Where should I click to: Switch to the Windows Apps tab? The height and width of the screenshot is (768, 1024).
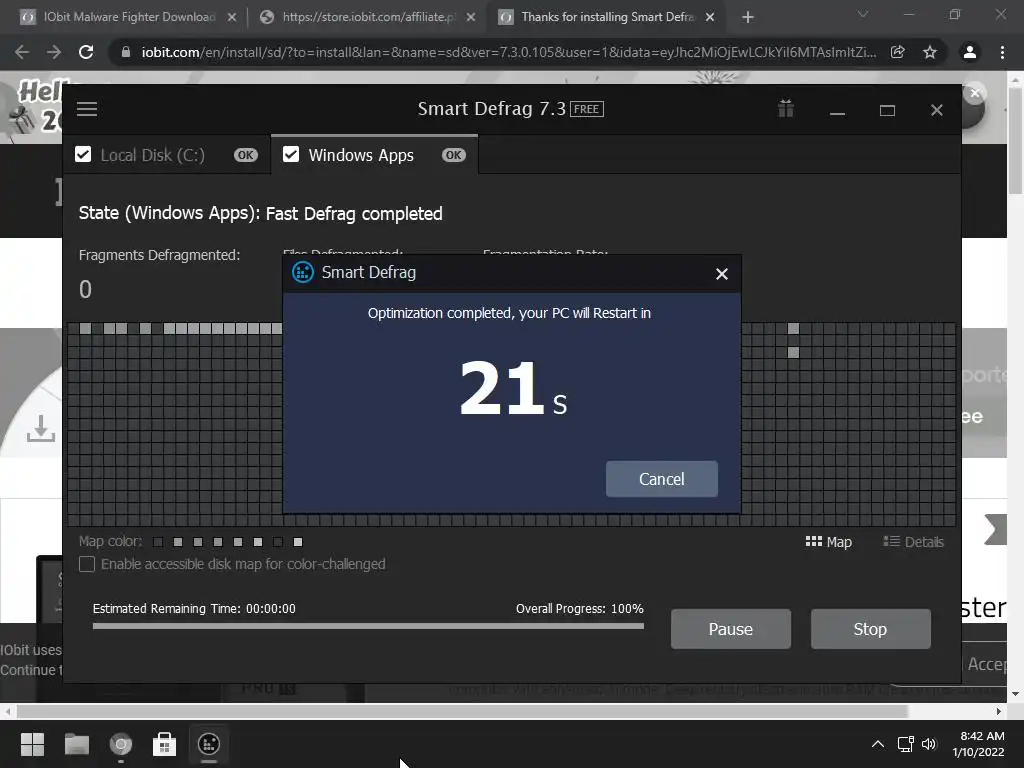tap(374, 155)
